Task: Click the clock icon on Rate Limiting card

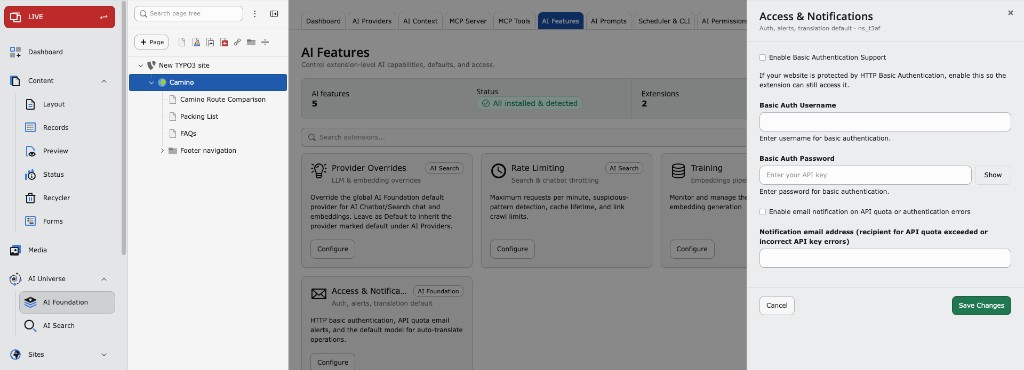Action: (x=498, y=171)
